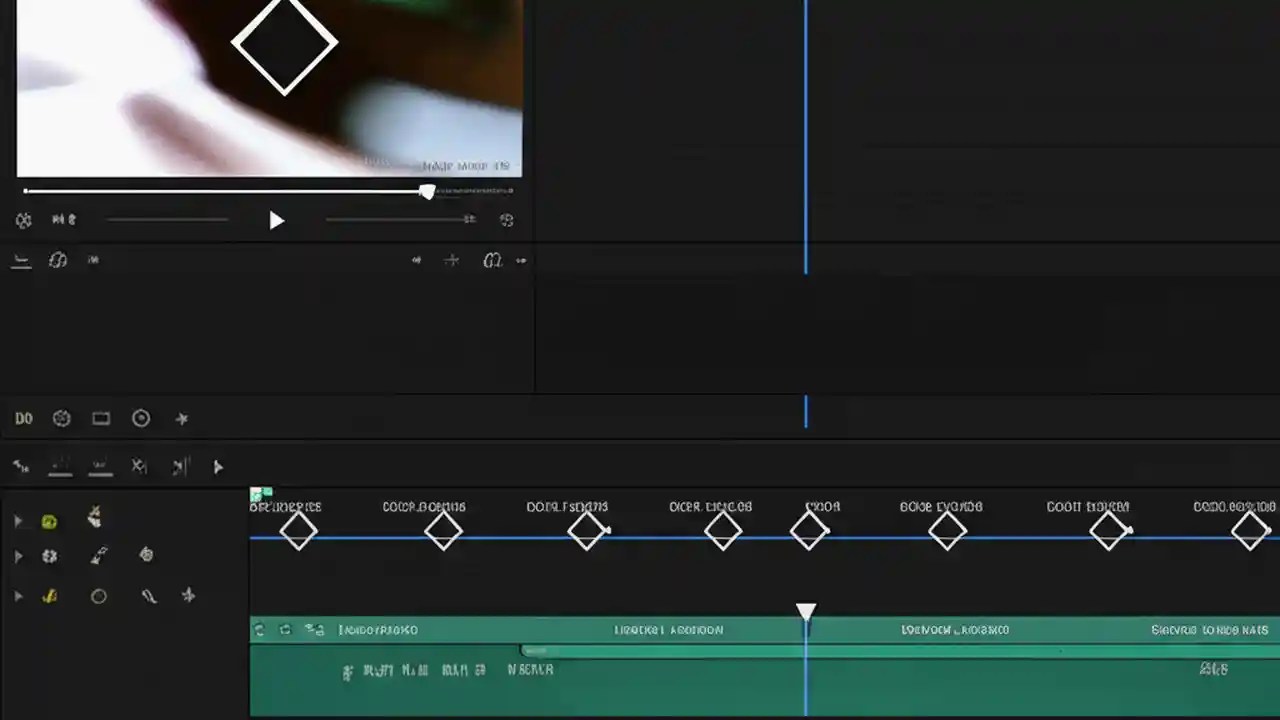
Task: Click the keyframe diamond in the preview window
Action: point(285,45)
